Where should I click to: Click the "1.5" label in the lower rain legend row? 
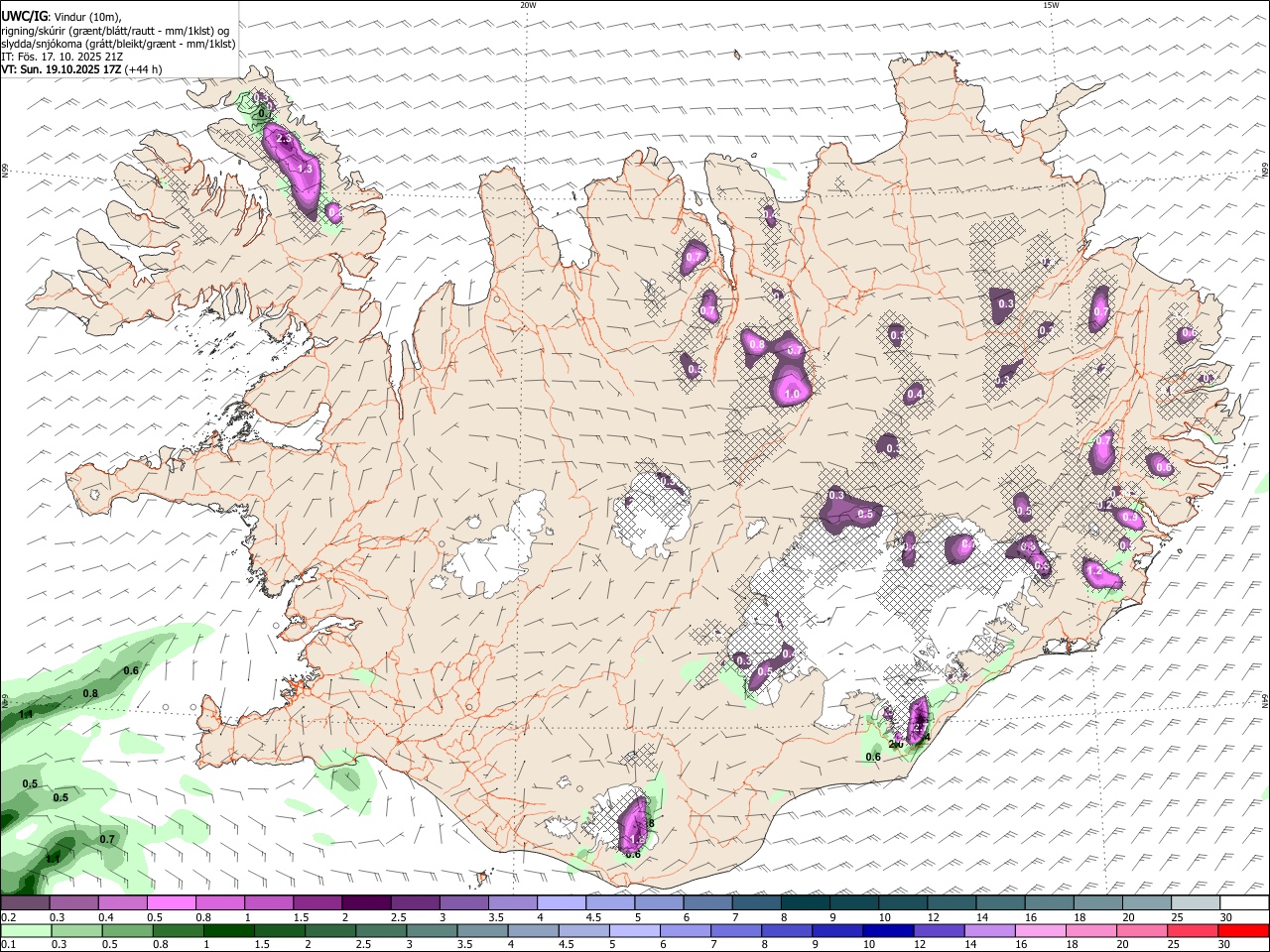(262, 945)
